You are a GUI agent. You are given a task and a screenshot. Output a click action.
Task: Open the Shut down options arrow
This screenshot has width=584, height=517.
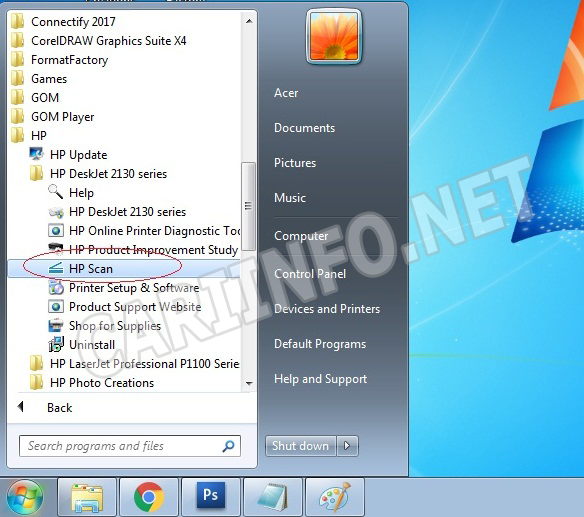click(347, 446)
